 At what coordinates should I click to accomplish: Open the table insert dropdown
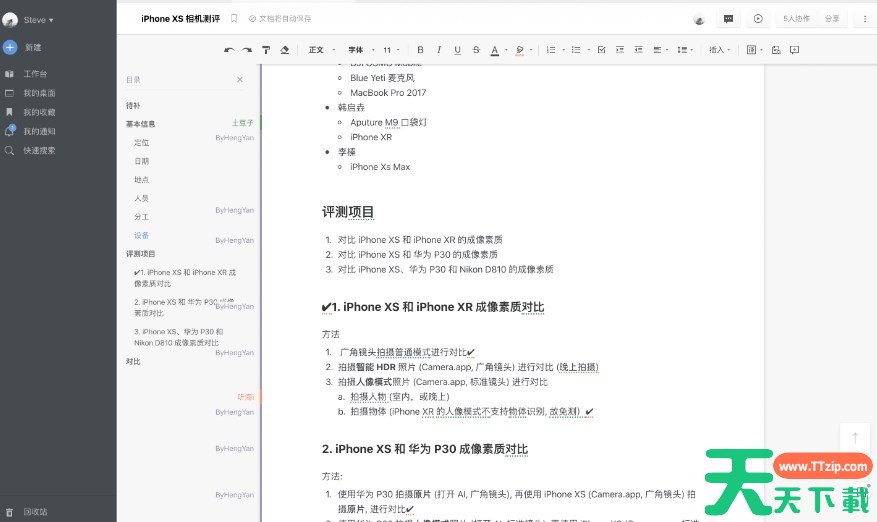click(x=755, y=50)
